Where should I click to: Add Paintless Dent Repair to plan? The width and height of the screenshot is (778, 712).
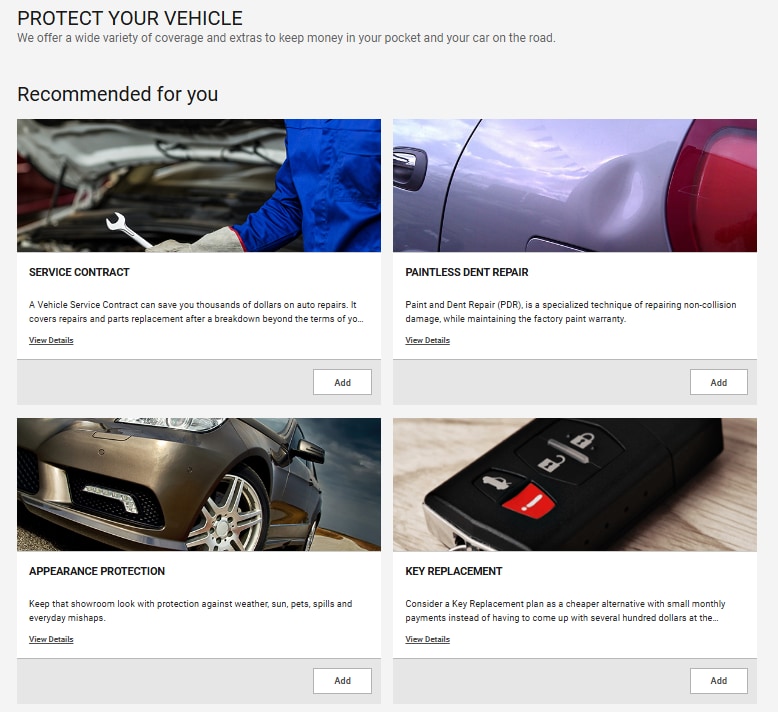click(718, 382)
